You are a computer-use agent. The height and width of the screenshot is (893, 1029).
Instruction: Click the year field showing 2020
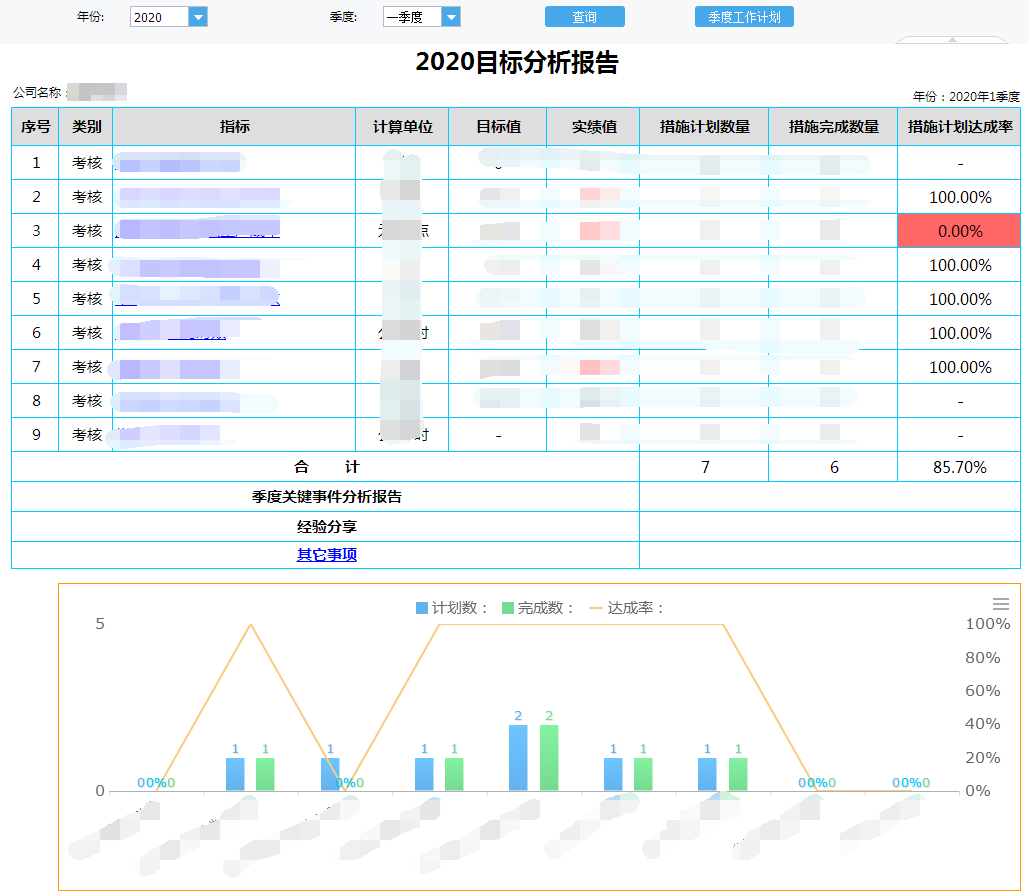[159, 17]
